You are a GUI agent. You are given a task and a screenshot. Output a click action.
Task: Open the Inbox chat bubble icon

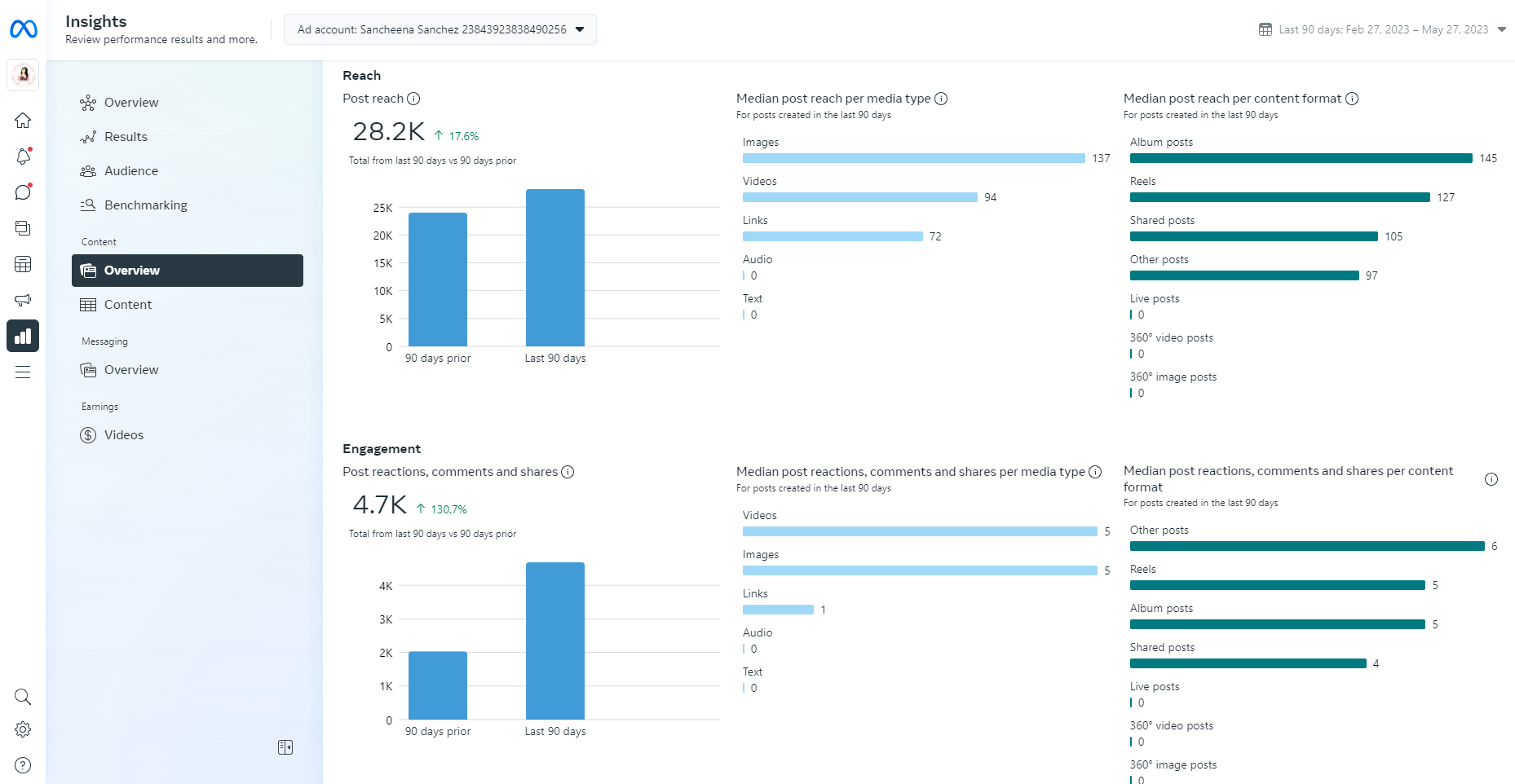[23, 192]
